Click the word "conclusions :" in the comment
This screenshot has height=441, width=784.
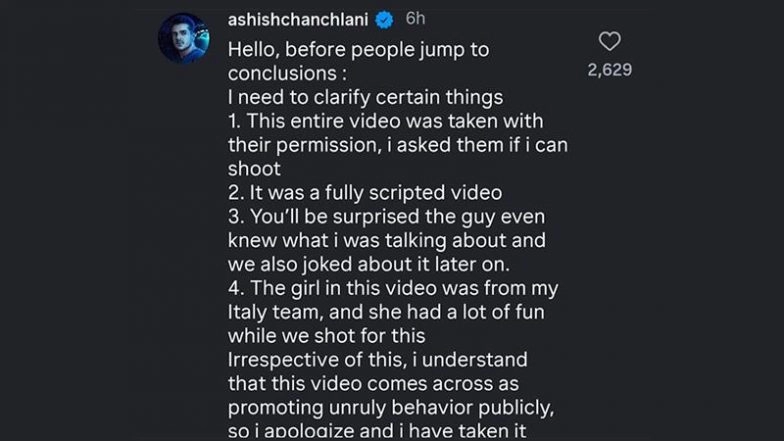click(281, 73)
